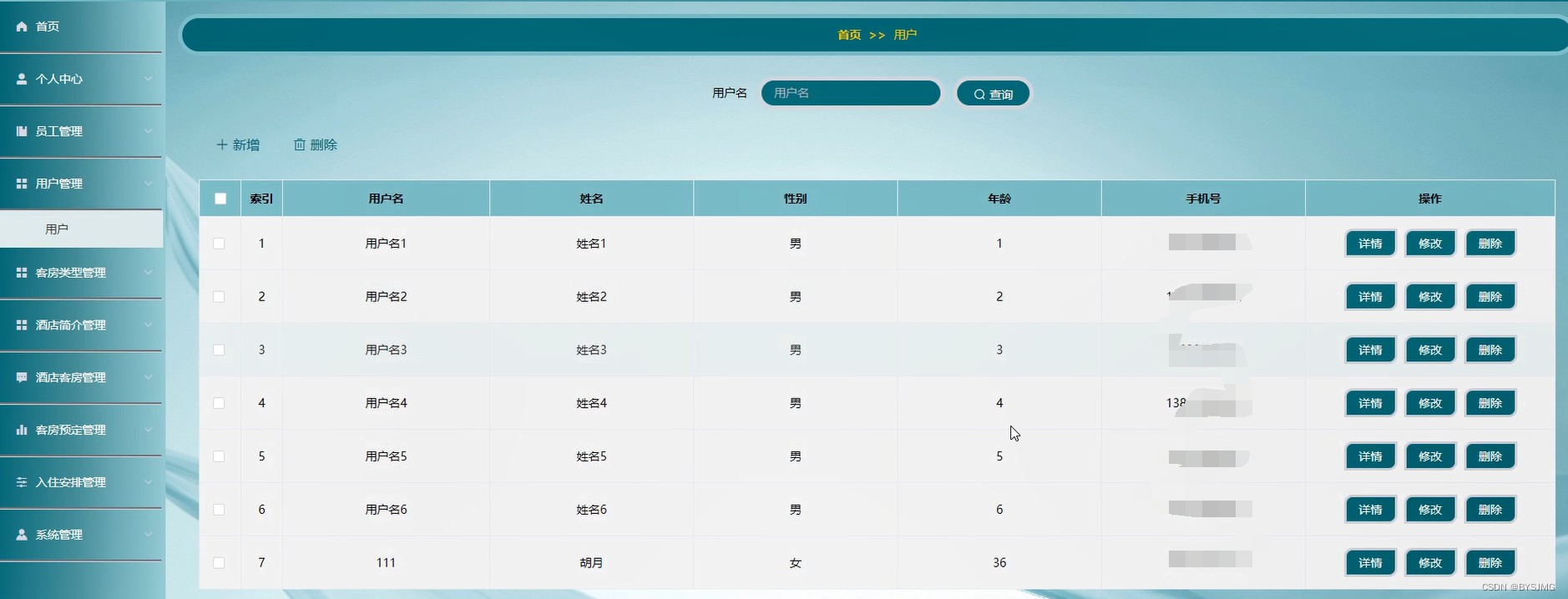Click 修改 for row 胡月
Image resolution: width=1568 pixels, height=599 pixels.
click(1430, 563)
